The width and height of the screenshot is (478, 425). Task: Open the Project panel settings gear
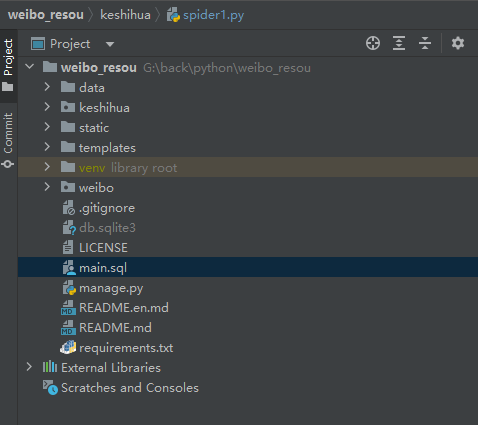click(458, 43)
